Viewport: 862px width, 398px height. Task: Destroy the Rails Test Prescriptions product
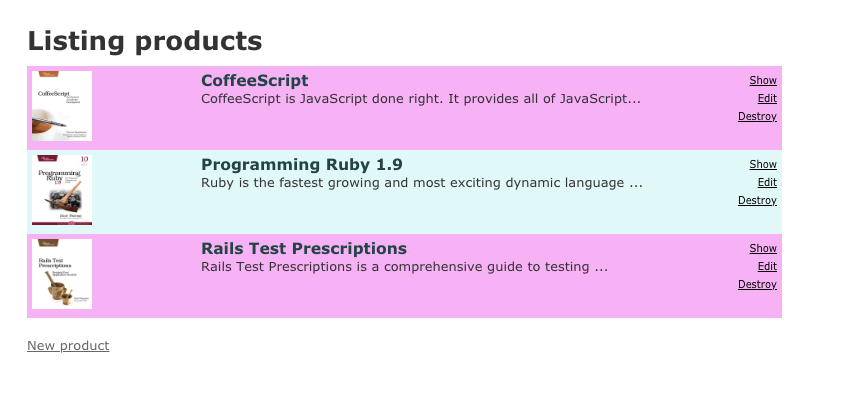pos(757,284)
